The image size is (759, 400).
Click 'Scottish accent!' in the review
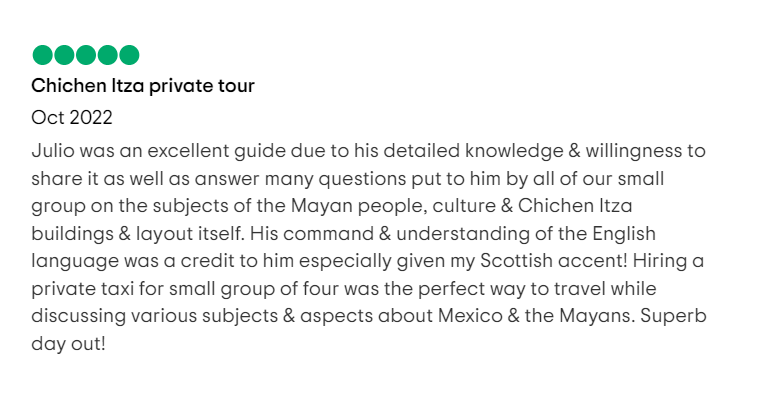click(x=554, y=261)
